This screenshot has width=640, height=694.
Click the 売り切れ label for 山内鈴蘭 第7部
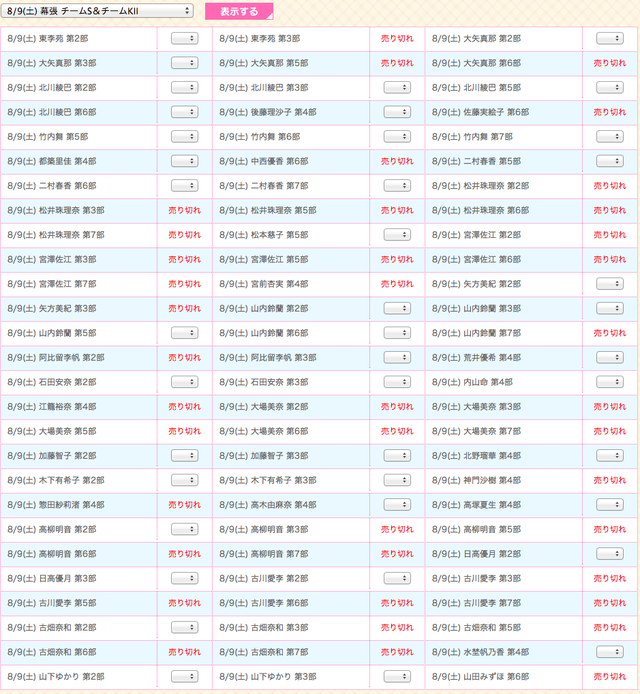coord(609,333)
